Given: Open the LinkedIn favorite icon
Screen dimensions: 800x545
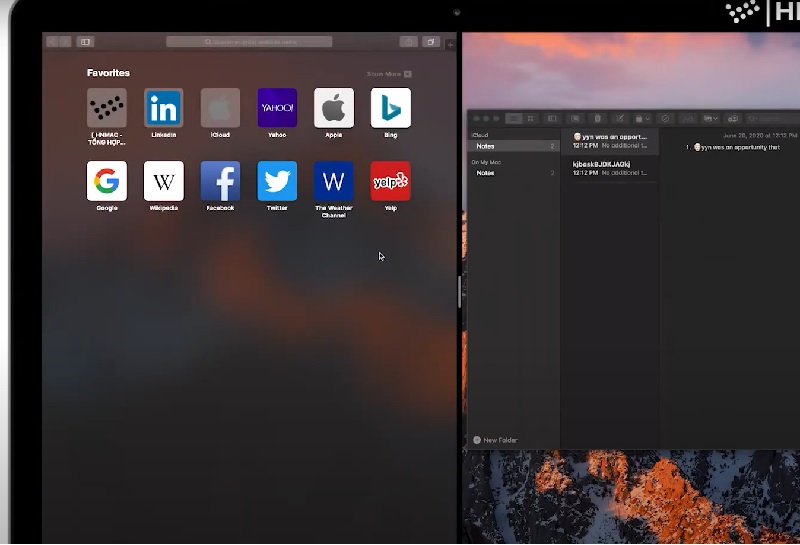Looking at the screenshot, I should [x=163, y=108].
